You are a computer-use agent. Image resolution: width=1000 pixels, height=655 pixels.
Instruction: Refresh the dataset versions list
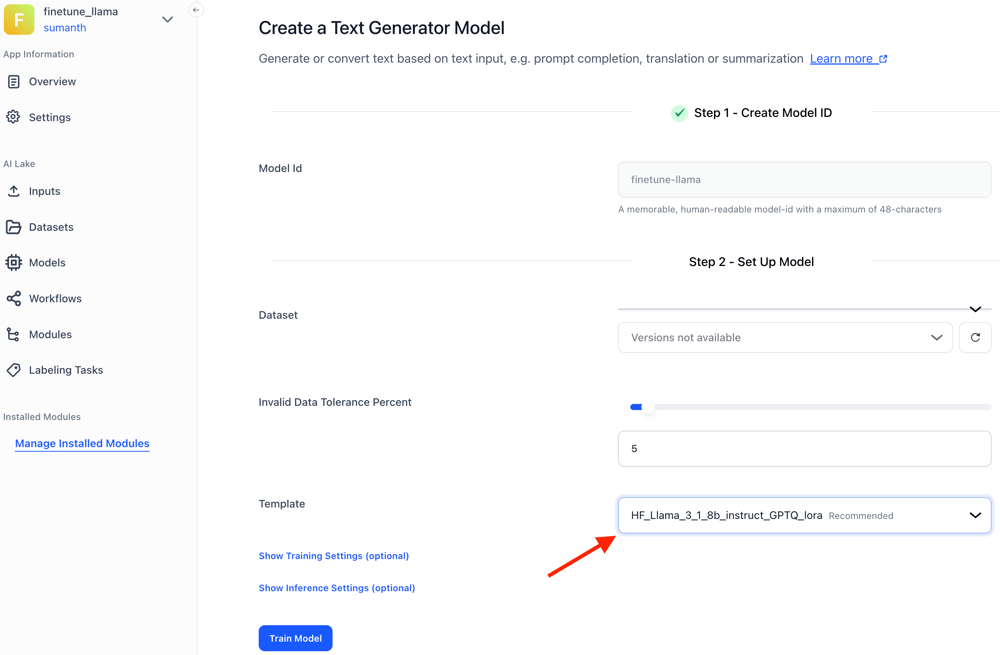[975, 338]
